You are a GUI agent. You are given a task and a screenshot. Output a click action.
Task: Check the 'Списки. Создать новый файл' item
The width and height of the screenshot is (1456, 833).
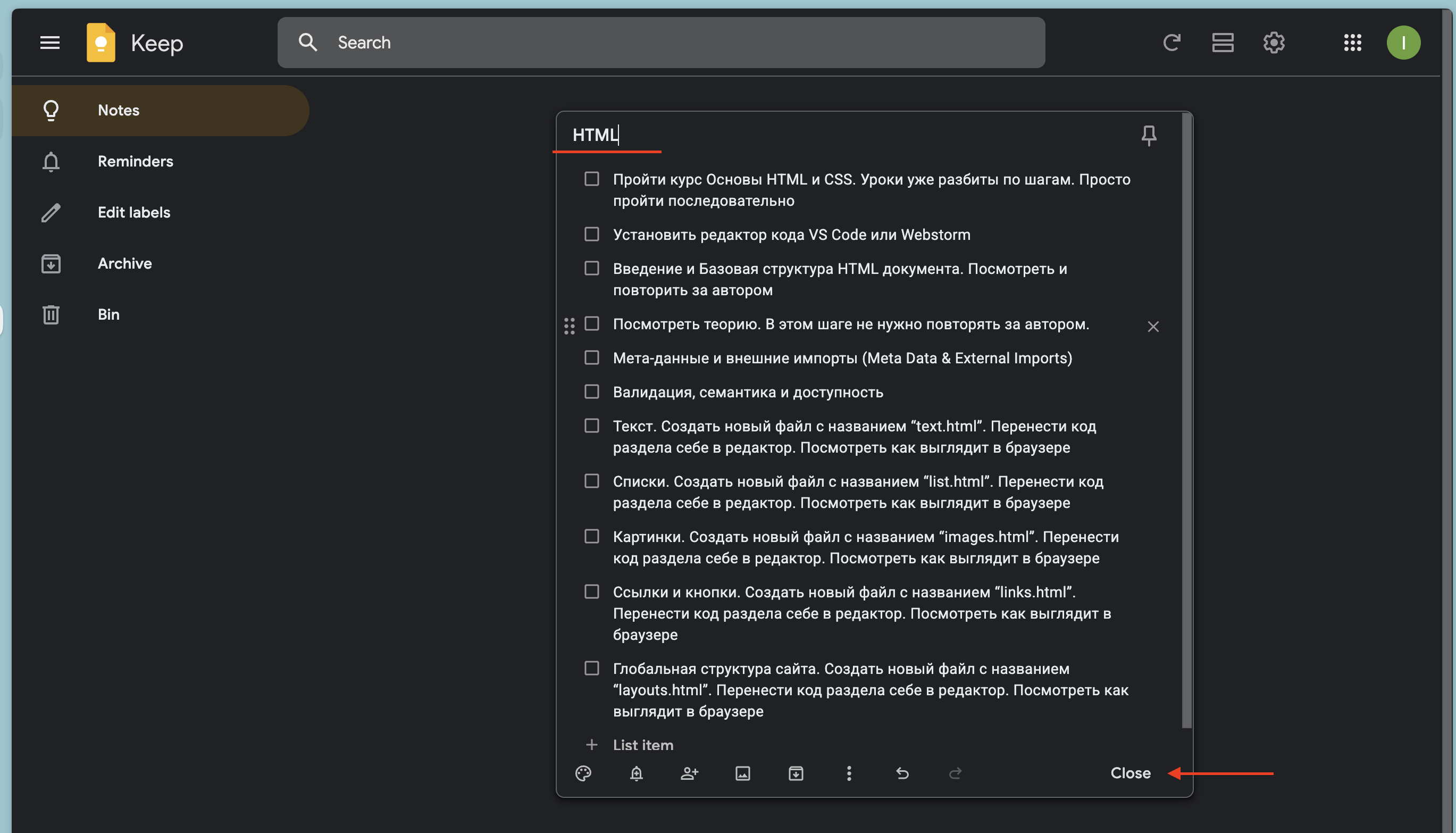591,480
